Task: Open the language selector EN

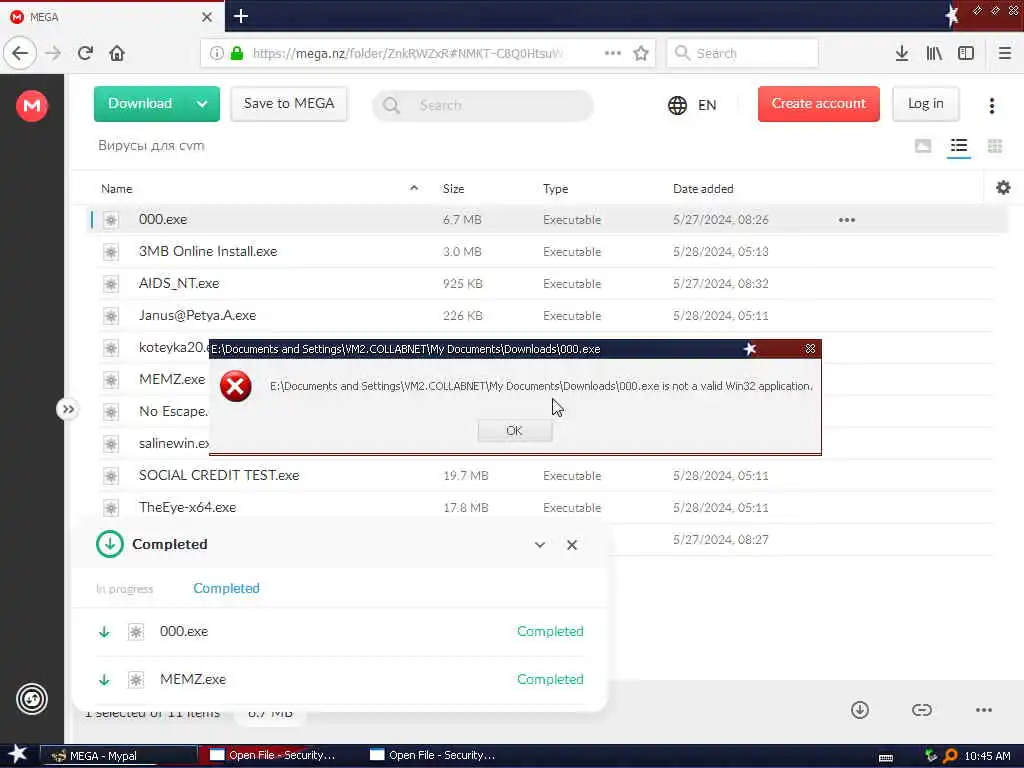Action: [707, 105]
